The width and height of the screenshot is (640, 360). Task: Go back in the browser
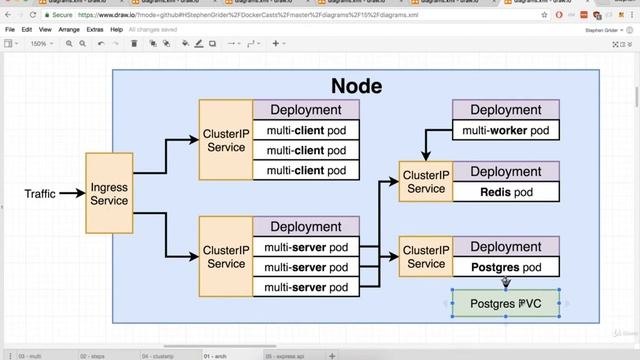coord(8,15)
